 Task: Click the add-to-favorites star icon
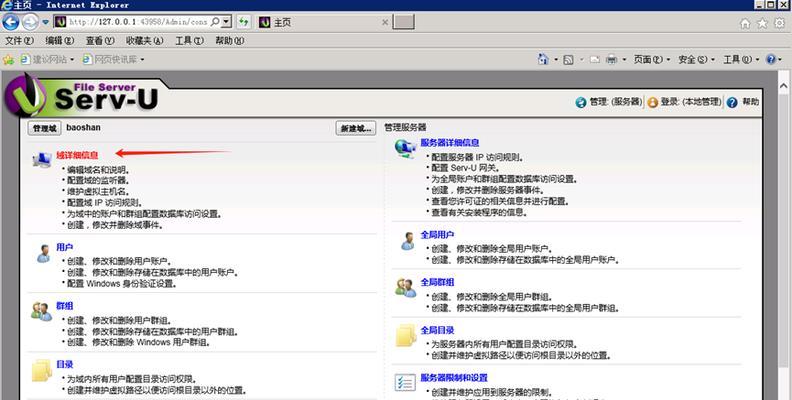[x=8, y=60]
